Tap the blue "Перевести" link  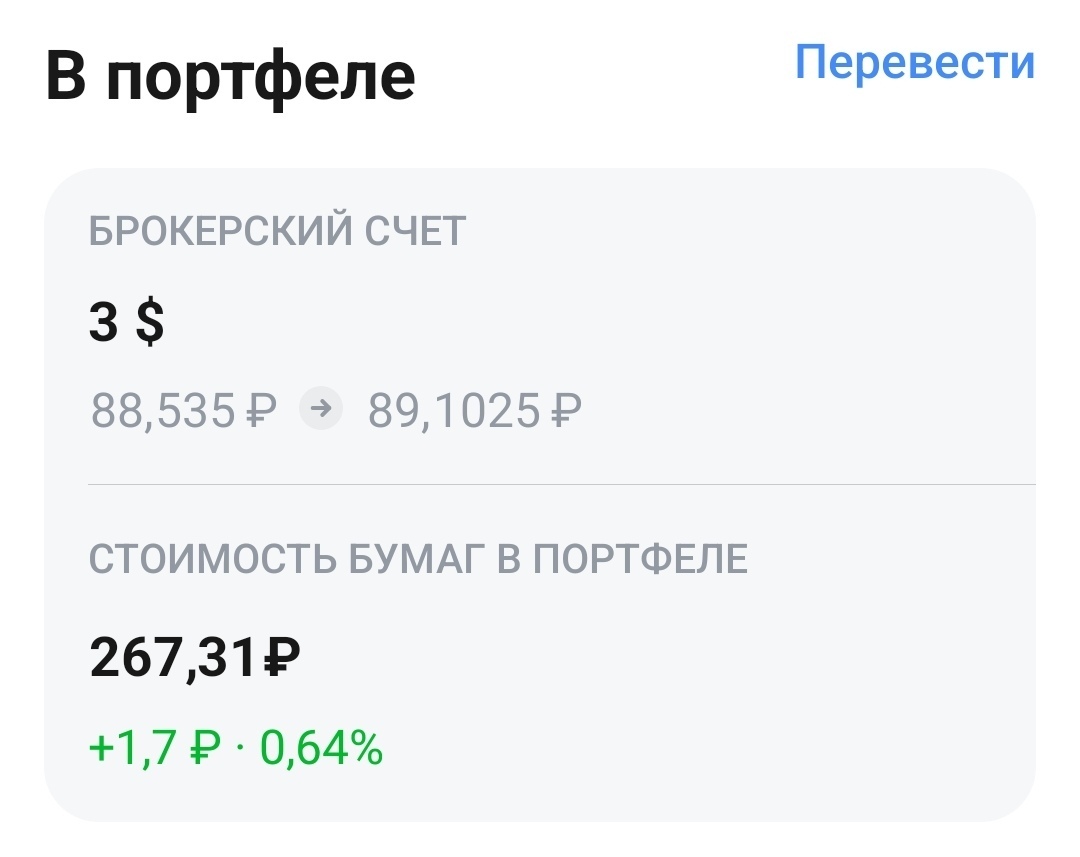pyautogui.click(x=914, y=63)
